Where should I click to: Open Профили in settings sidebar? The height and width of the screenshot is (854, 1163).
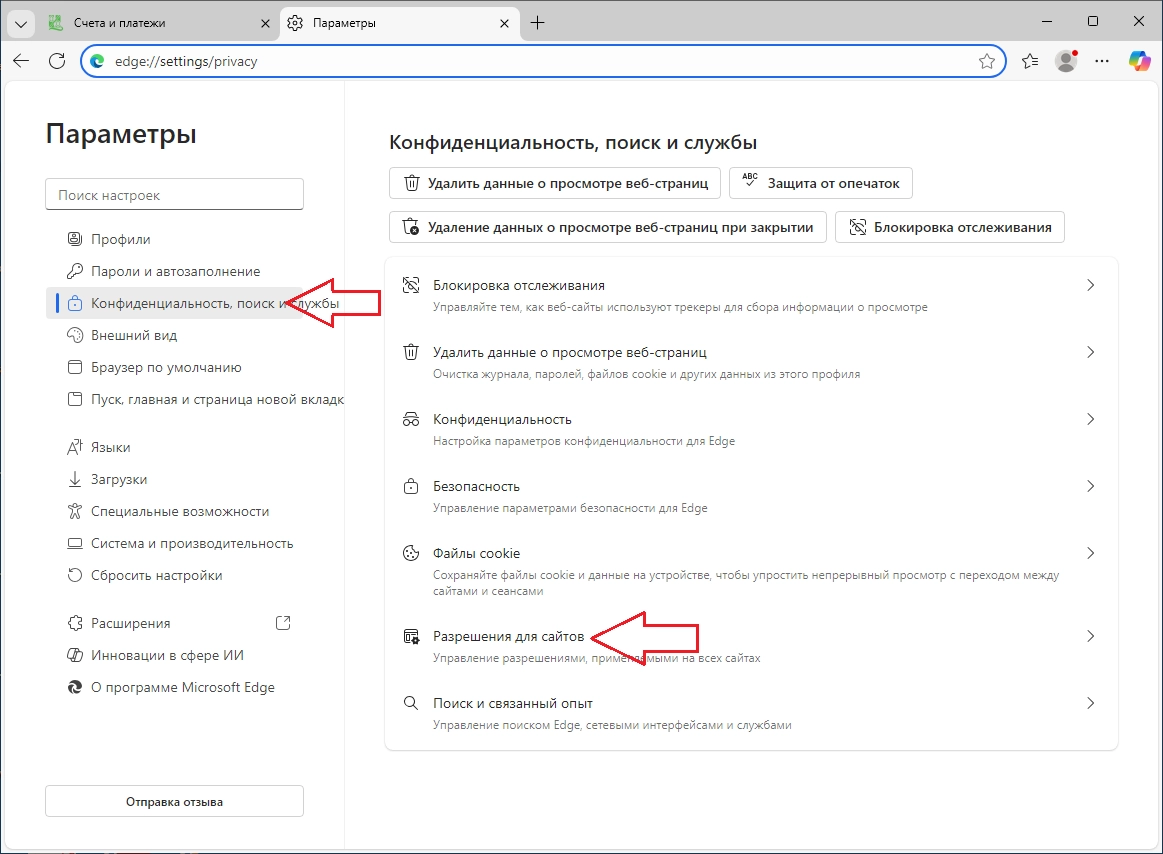click(120, 239)
